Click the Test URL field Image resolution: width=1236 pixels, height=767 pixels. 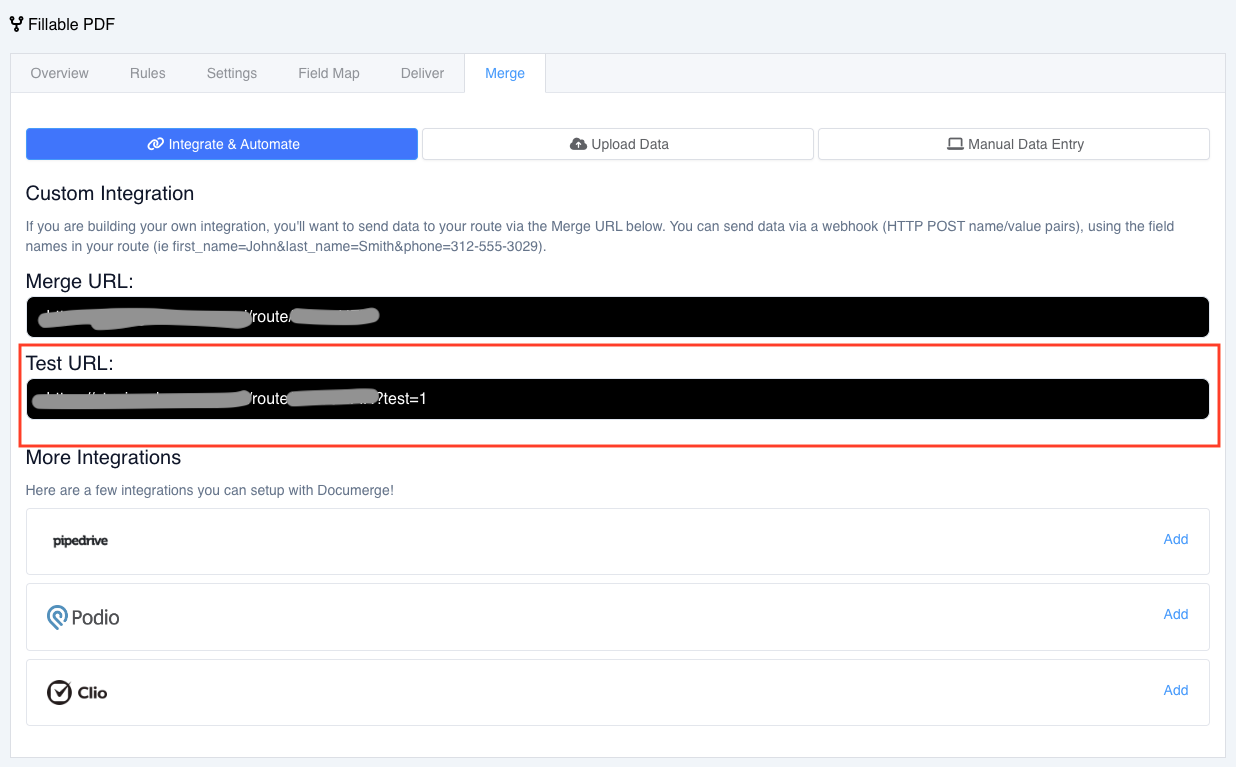click(618, 399)
